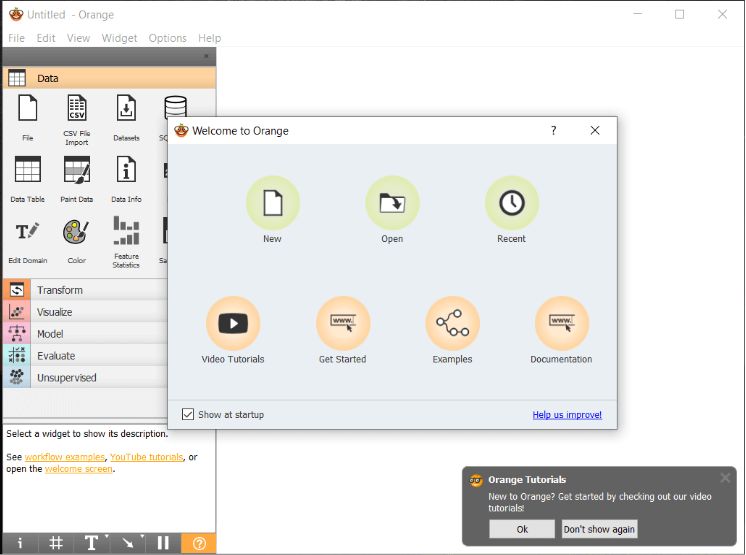Screen dimensions: 746x555
Task: Click Recent clock icon in Welcome dialog
Action: [511, 203]
